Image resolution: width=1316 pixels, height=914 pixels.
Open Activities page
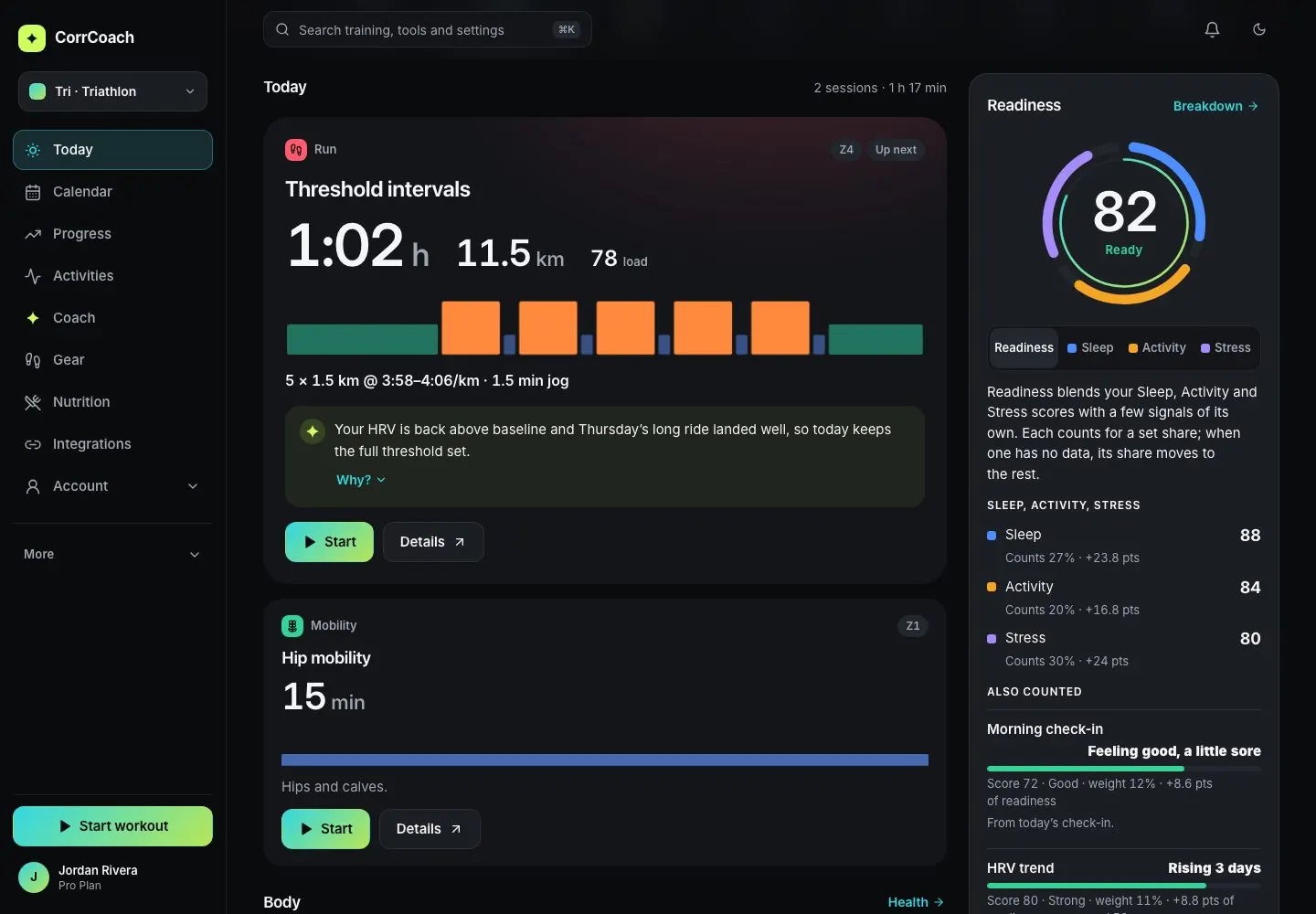(x=112, y=276)
